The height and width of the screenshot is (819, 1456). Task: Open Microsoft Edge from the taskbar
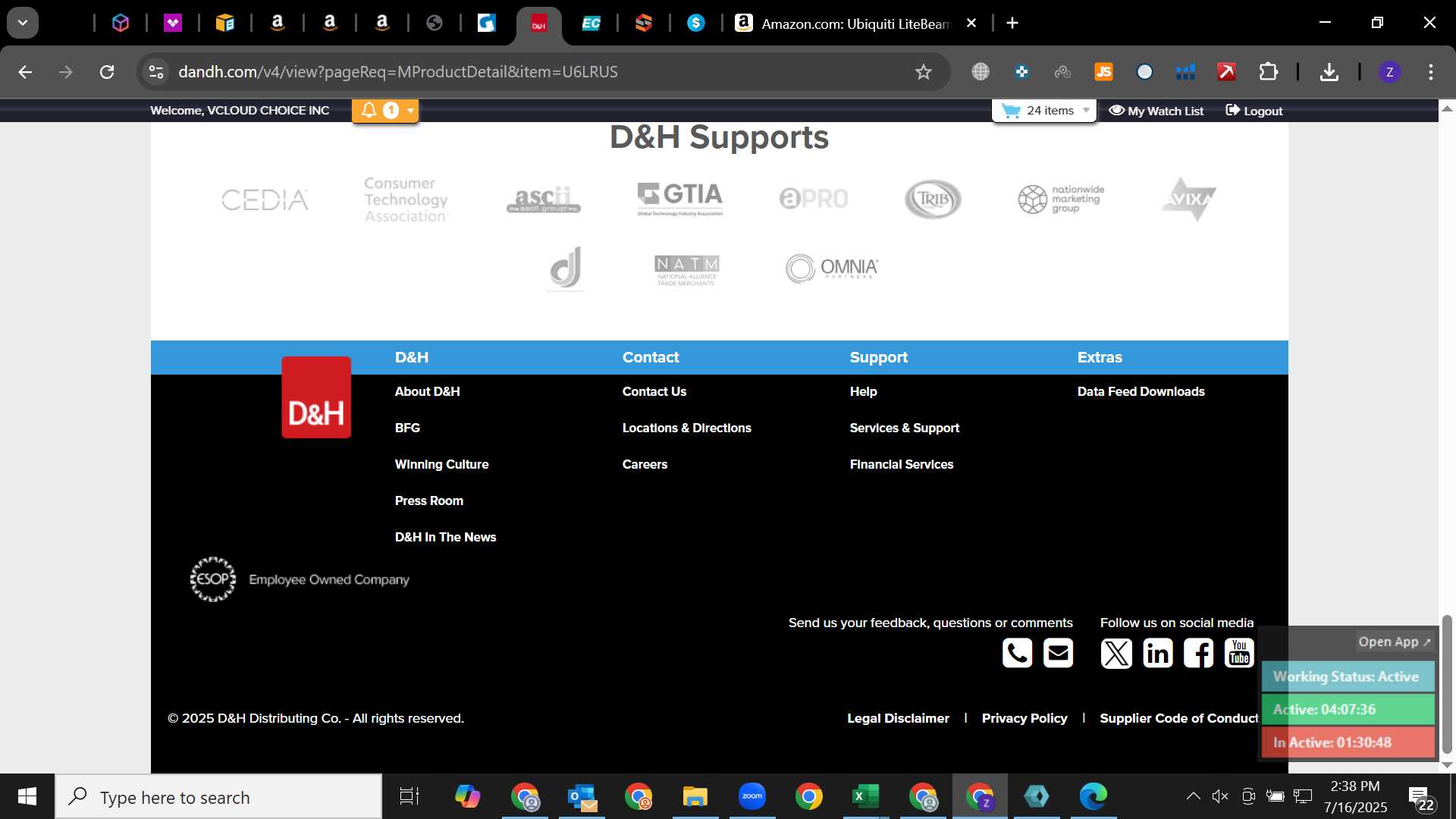(1093, 796)
